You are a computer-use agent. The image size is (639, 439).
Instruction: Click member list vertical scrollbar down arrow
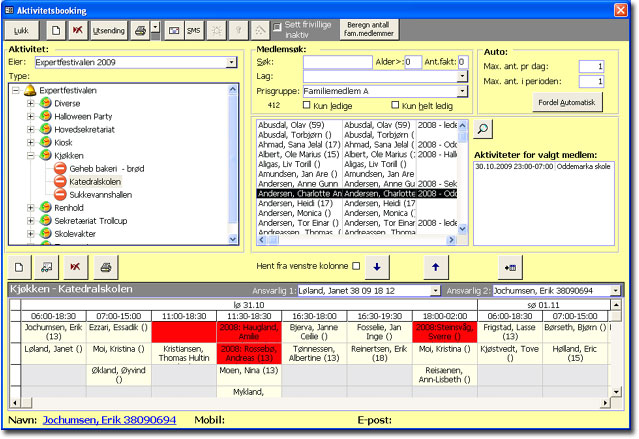[x=463, y=229]
